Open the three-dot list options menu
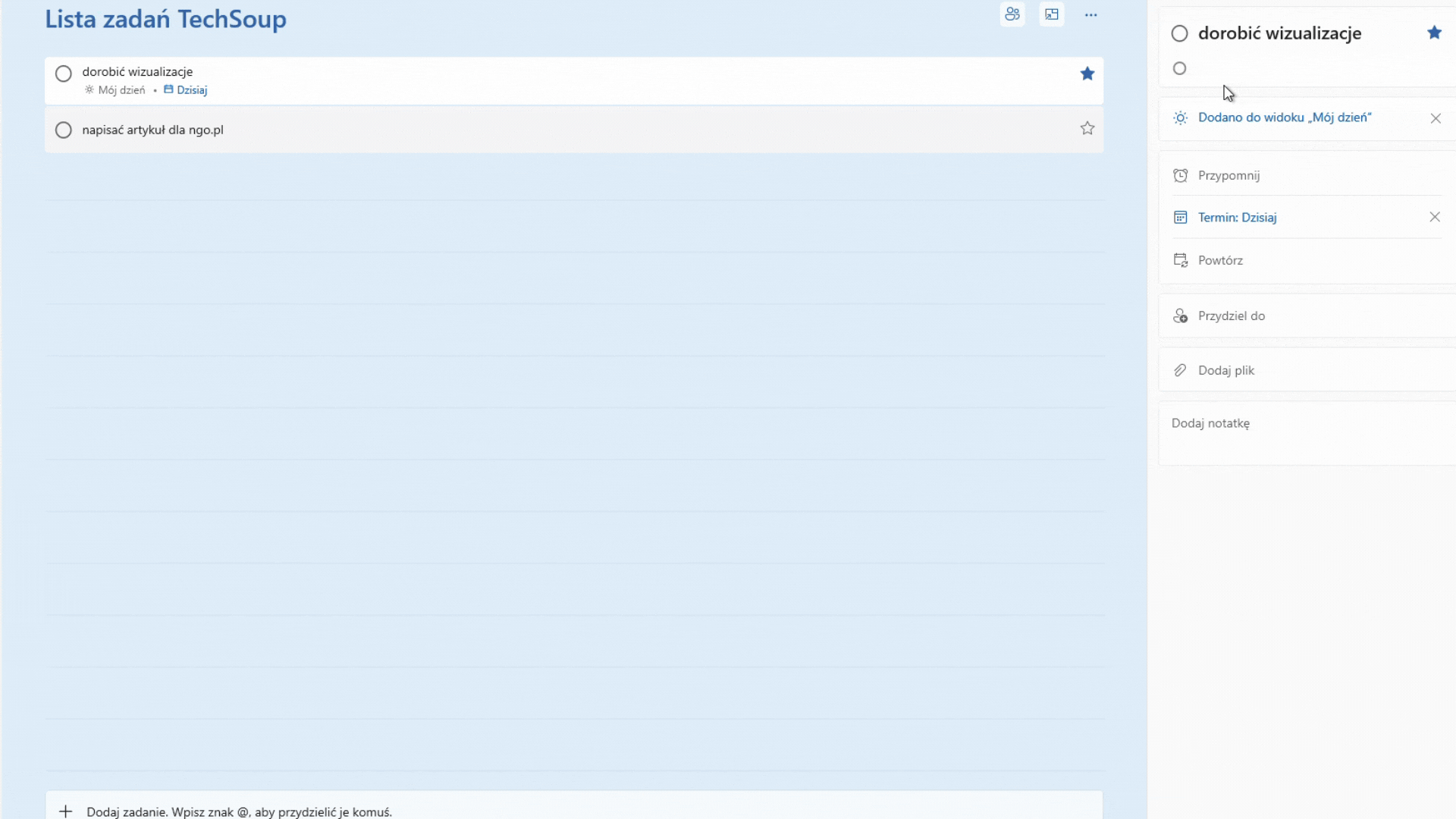 click(x=1090, y=15)
